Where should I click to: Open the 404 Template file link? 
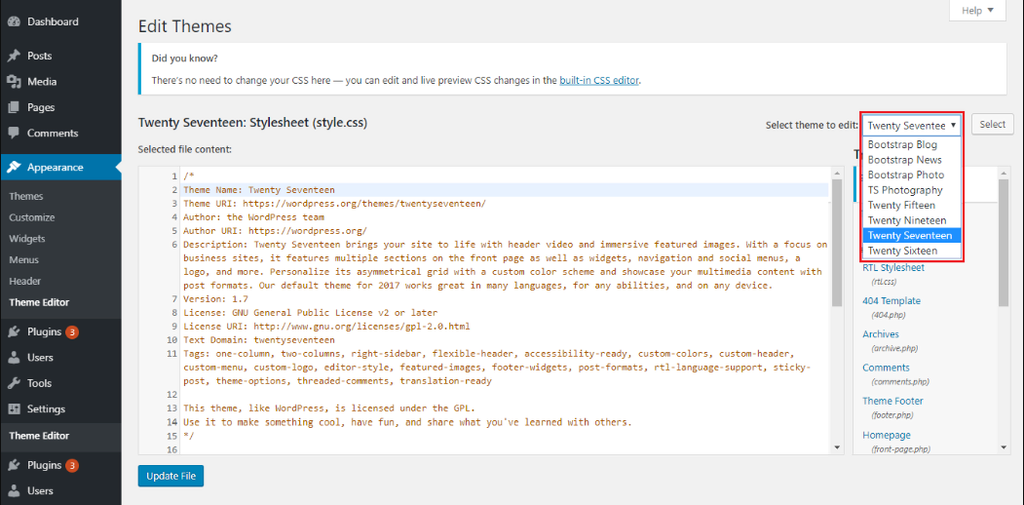click(x=891, y=301)
